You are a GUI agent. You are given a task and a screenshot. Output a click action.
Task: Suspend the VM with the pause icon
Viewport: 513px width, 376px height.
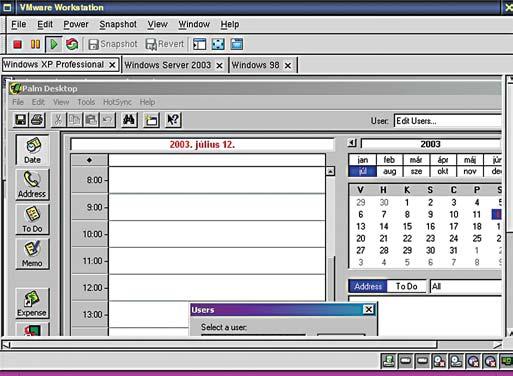pyautogui.click(x=35, y=44)
